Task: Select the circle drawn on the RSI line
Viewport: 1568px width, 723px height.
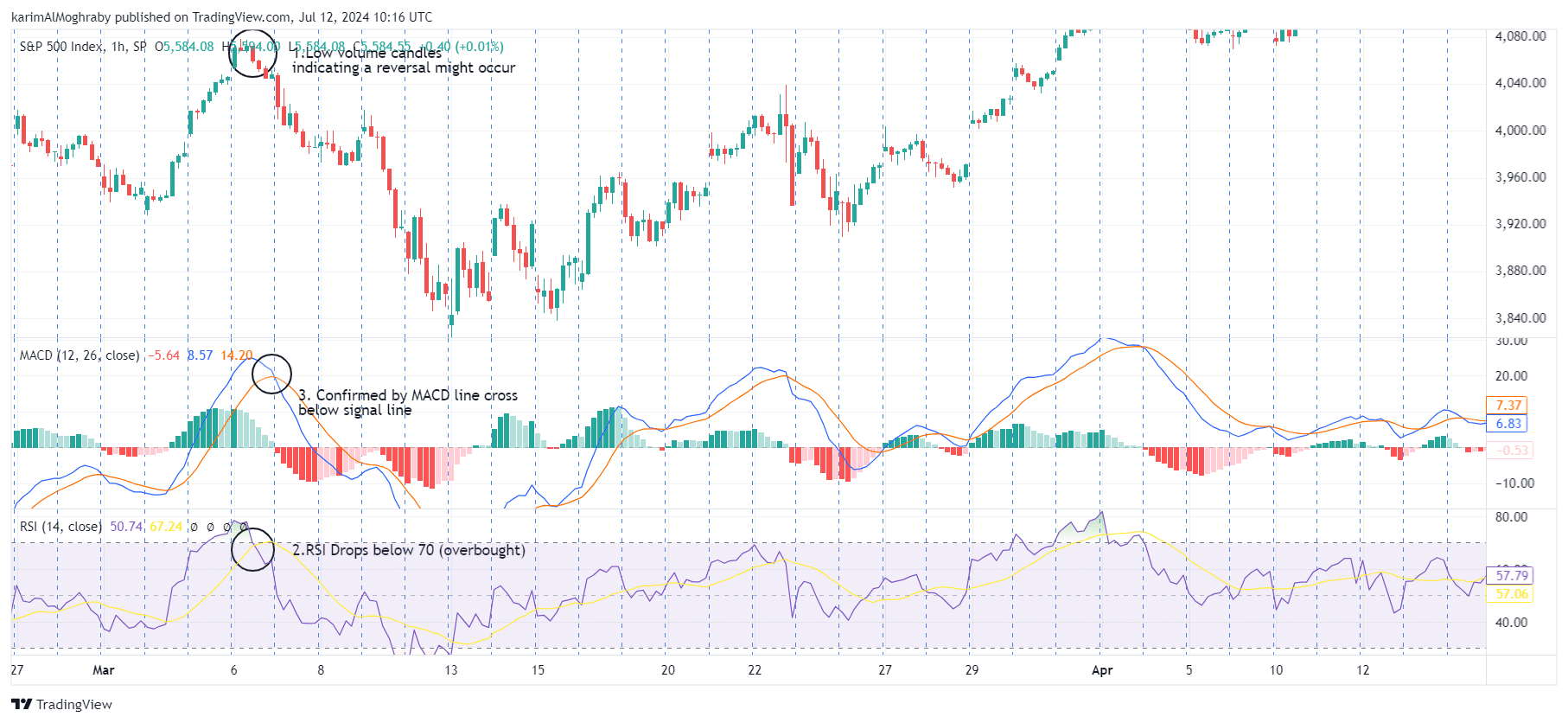Action: (x=252, y=549)
